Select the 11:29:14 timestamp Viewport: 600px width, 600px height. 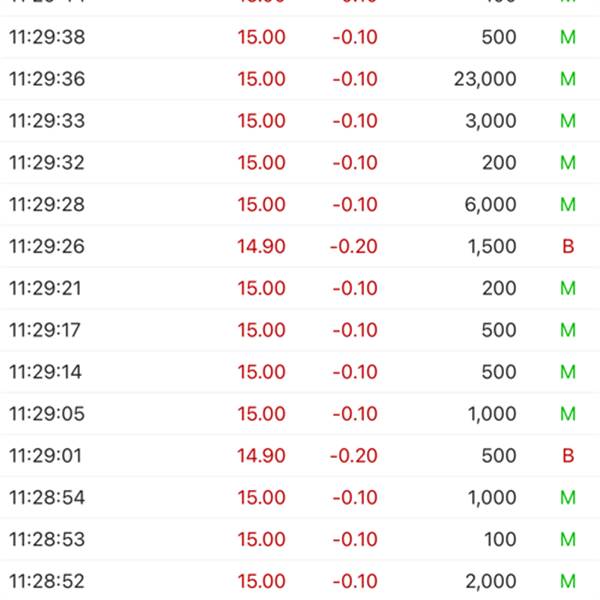[x=45, y=372]
